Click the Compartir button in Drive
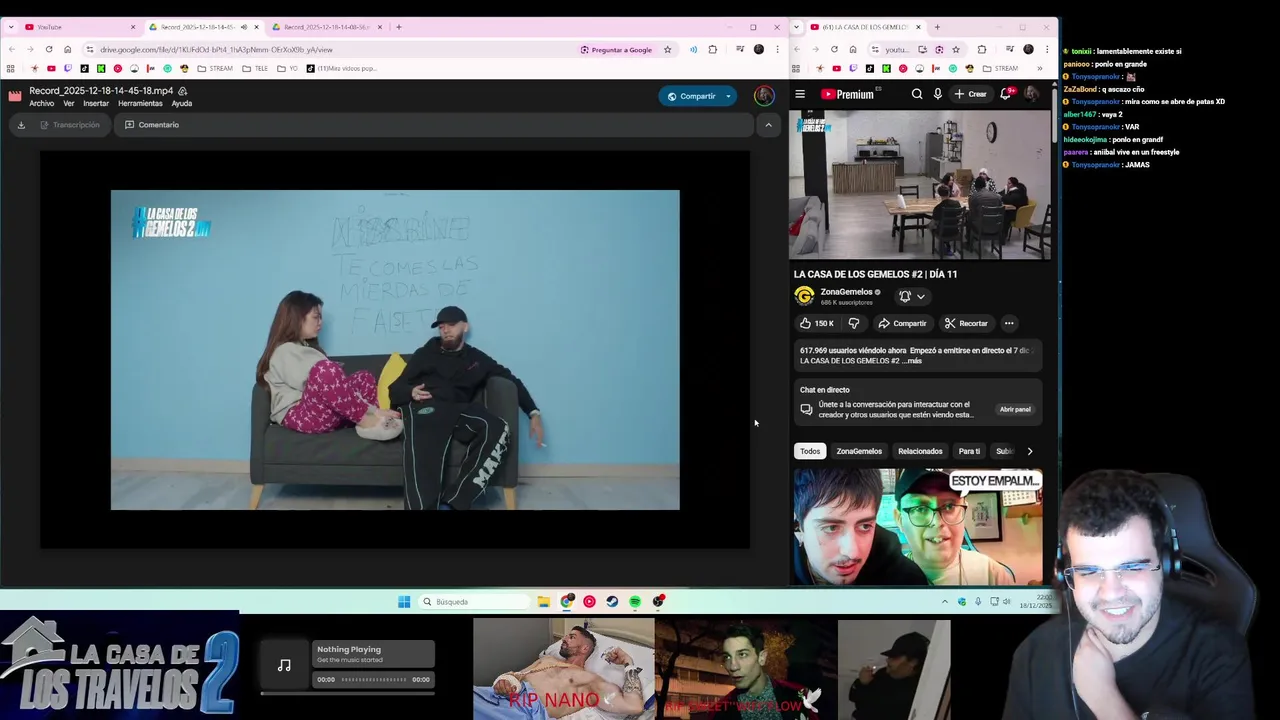1280x720 pixels. 691,96
